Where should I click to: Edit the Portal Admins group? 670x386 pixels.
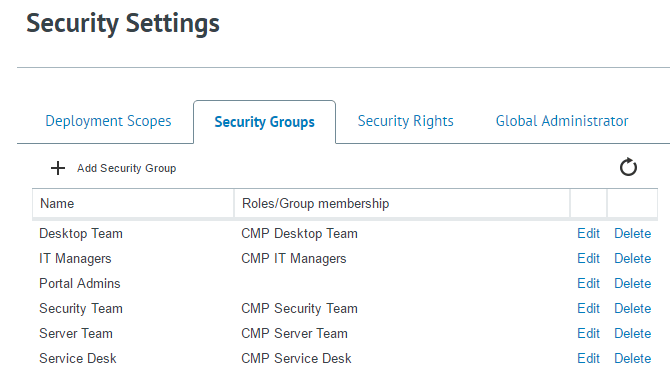point(588,283)
